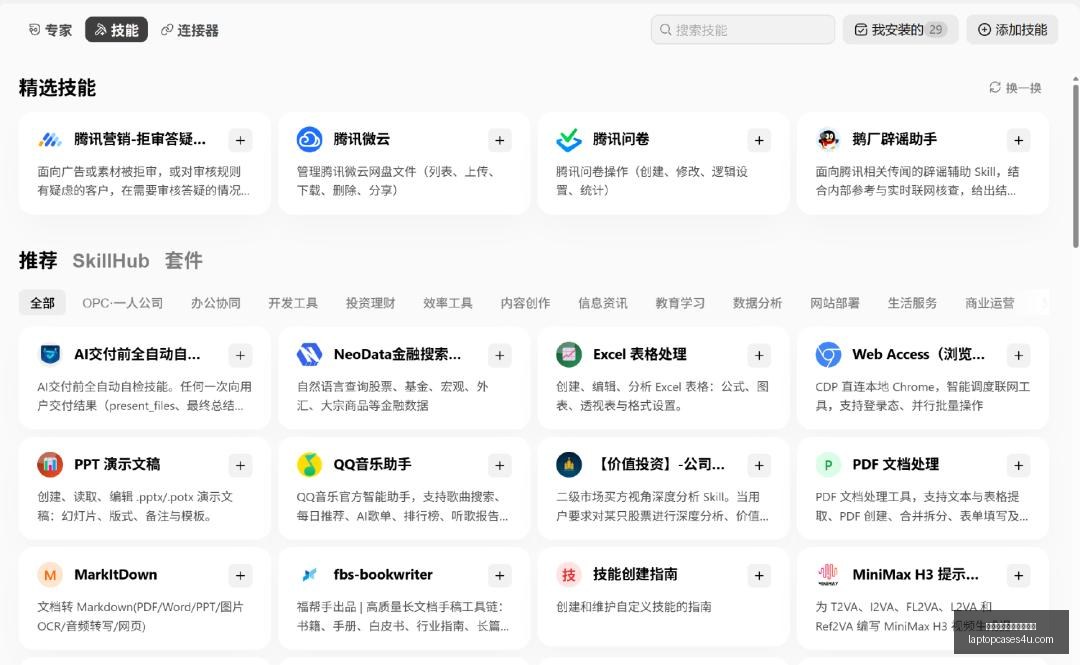Screen dimensions: 1080x665
Task: Open the NeoData金融搜索 blue icon
Action: point(309,354)
